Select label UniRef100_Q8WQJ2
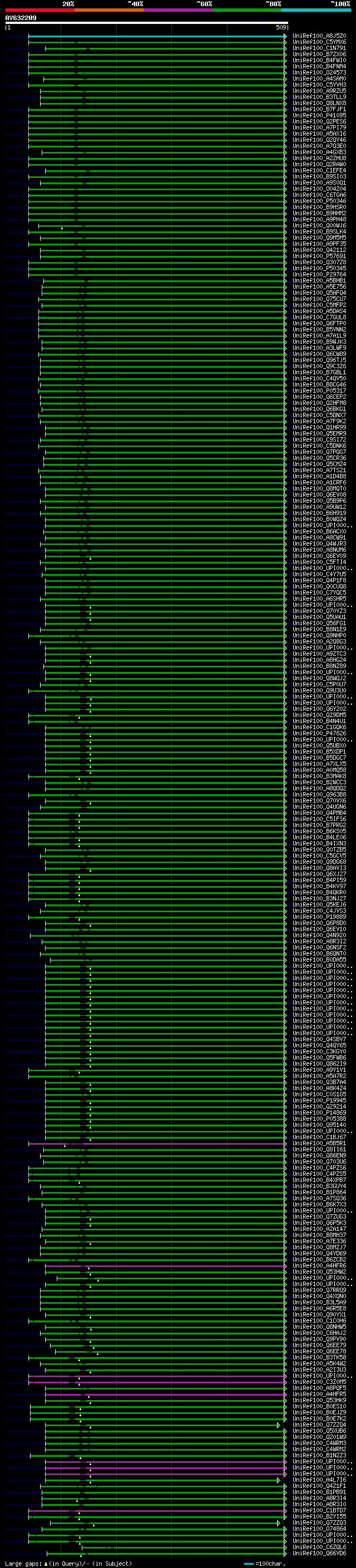356x1568 pixels. (319, 678)
